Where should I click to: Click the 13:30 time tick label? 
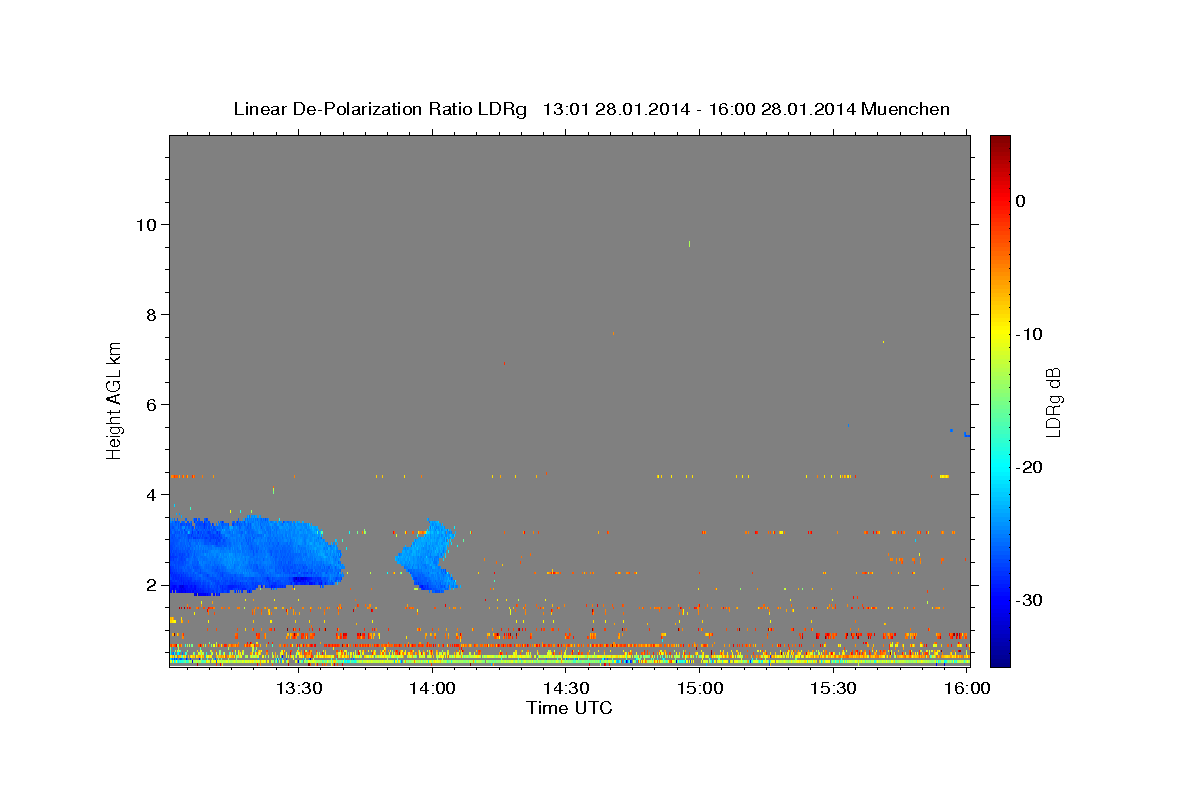point(299,688)
